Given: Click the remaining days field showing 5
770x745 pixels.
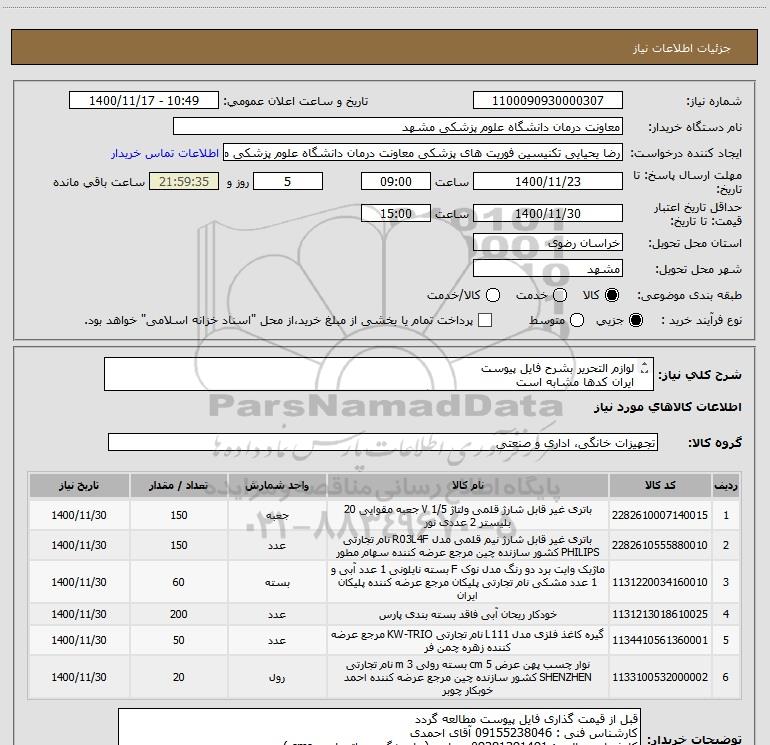Looking at the screenshot, I should tap(288, 181).
